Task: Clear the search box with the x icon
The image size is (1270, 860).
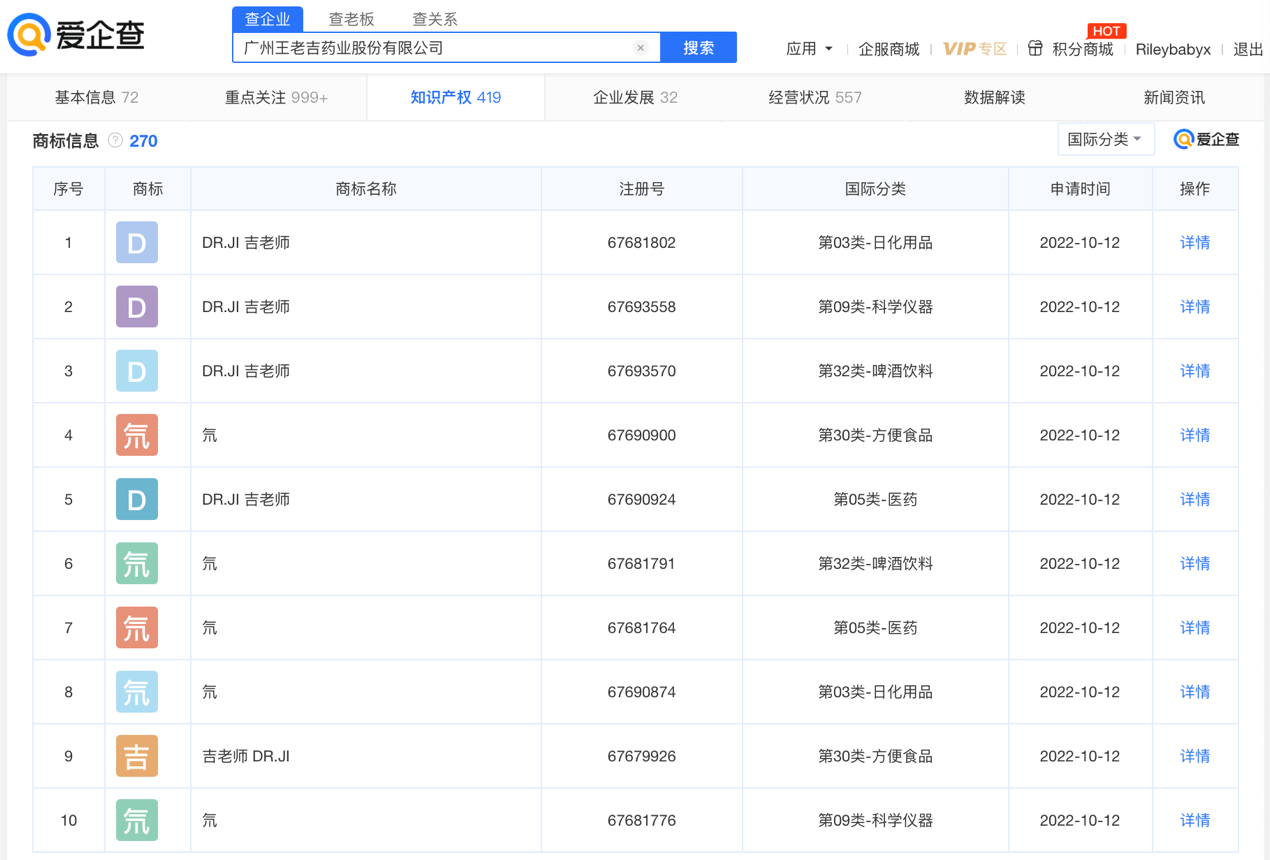Action: [x=641, y=48]
